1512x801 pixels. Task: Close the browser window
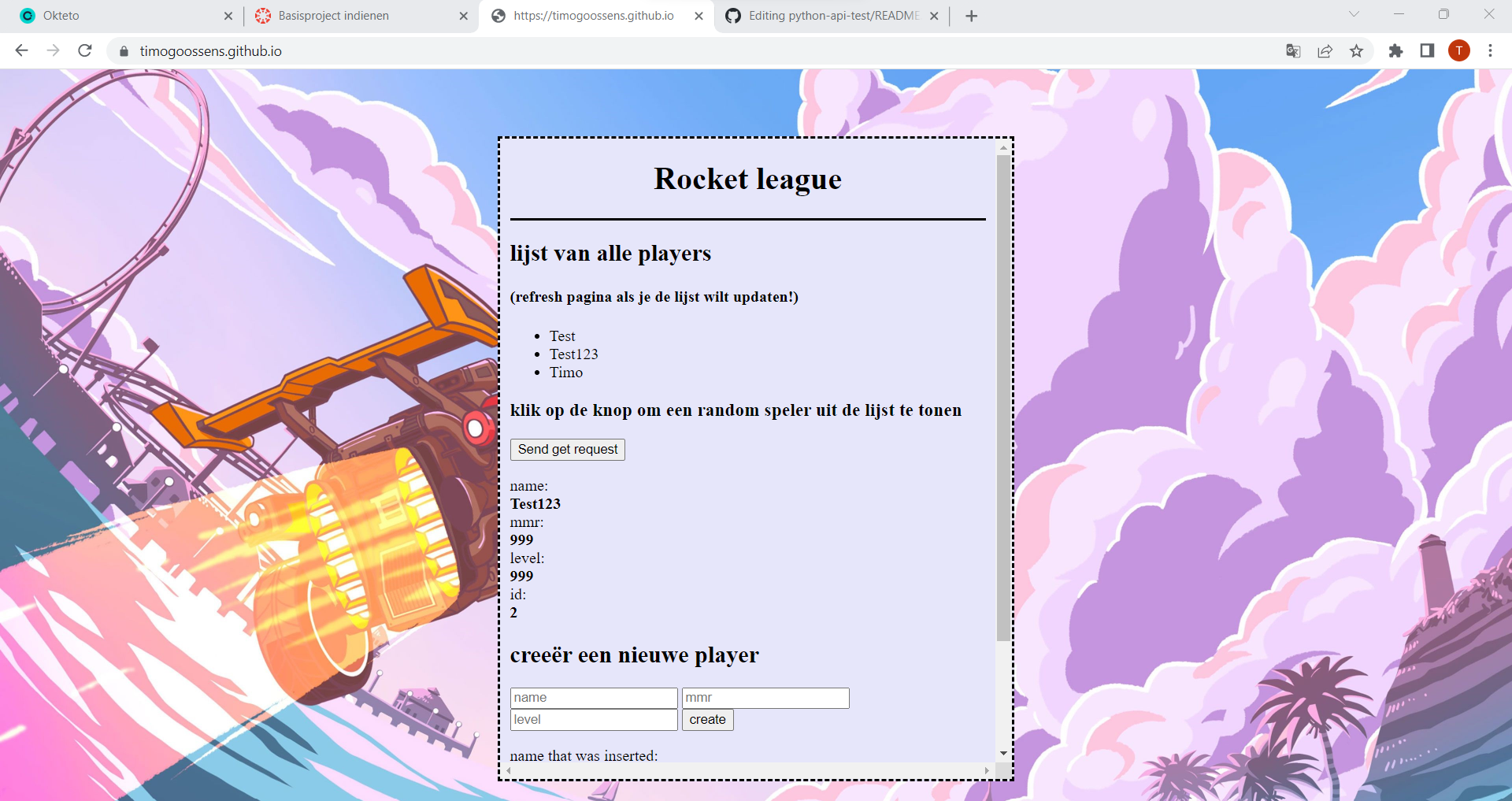click(x=1489, y=14)
